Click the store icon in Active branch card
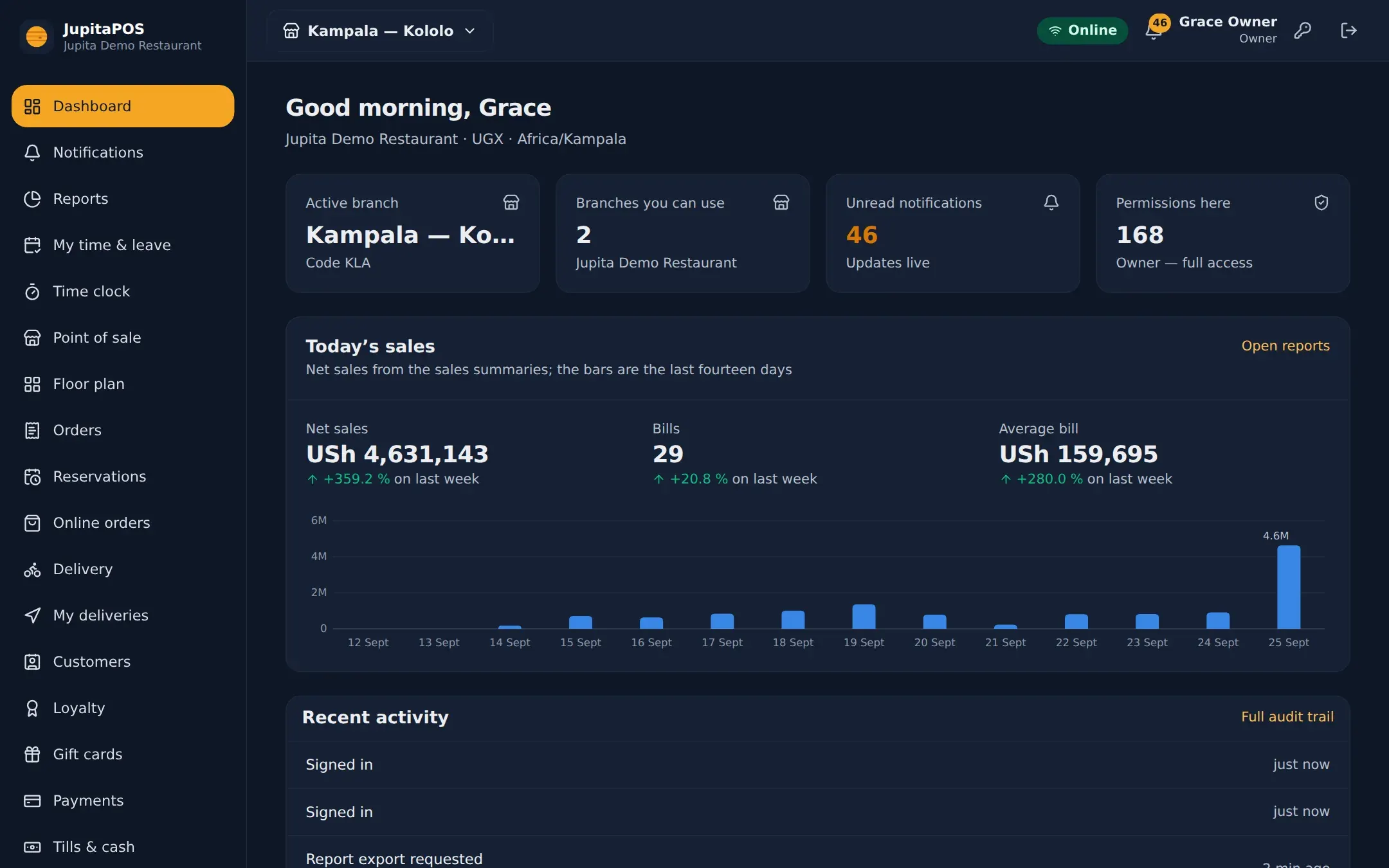Screen dimensions: 1389x868 click(x=511, y=203)
